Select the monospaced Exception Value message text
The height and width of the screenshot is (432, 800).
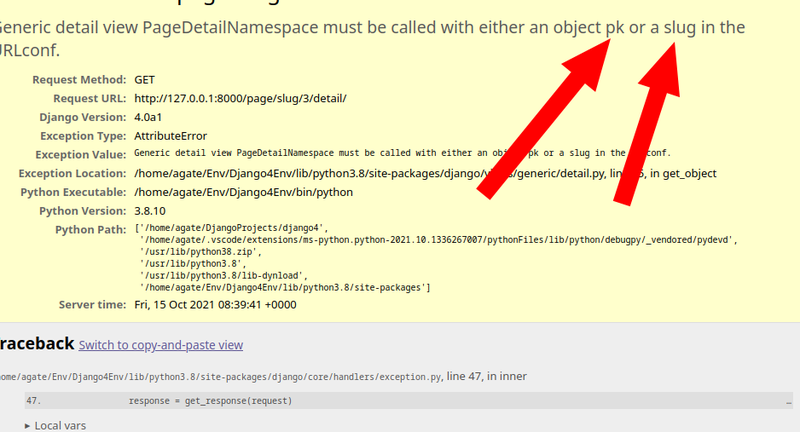coord(402,153)
